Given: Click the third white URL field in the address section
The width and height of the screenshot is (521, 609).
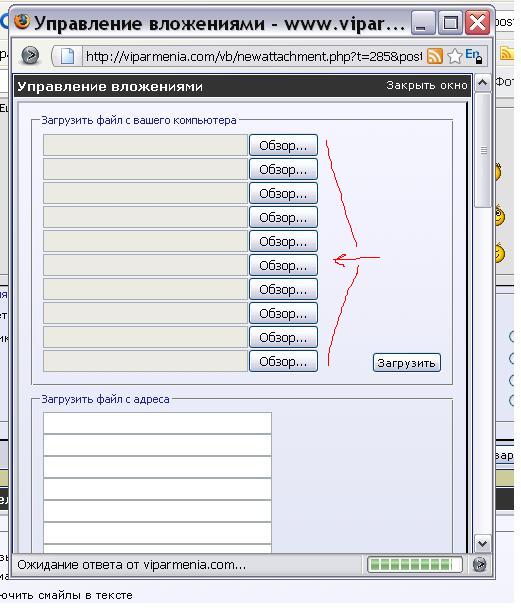Looking at the screenshot, I should (157, 467).
